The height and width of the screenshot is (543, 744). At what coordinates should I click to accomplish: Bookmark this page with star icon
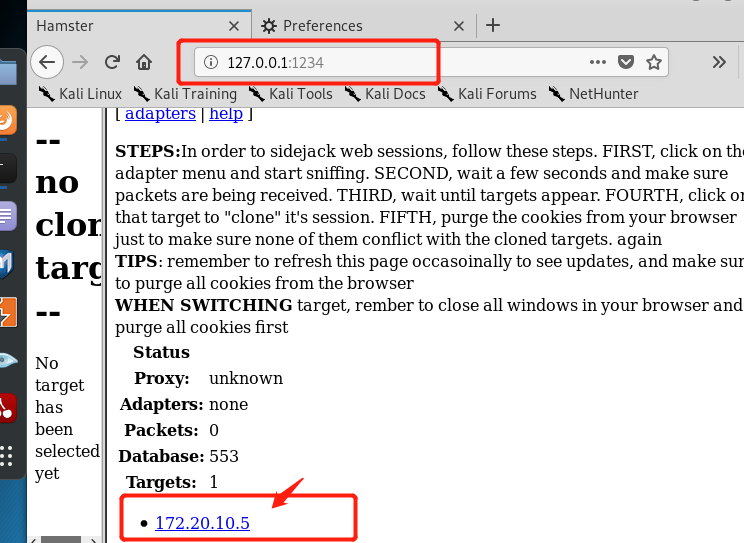(654, 62)
